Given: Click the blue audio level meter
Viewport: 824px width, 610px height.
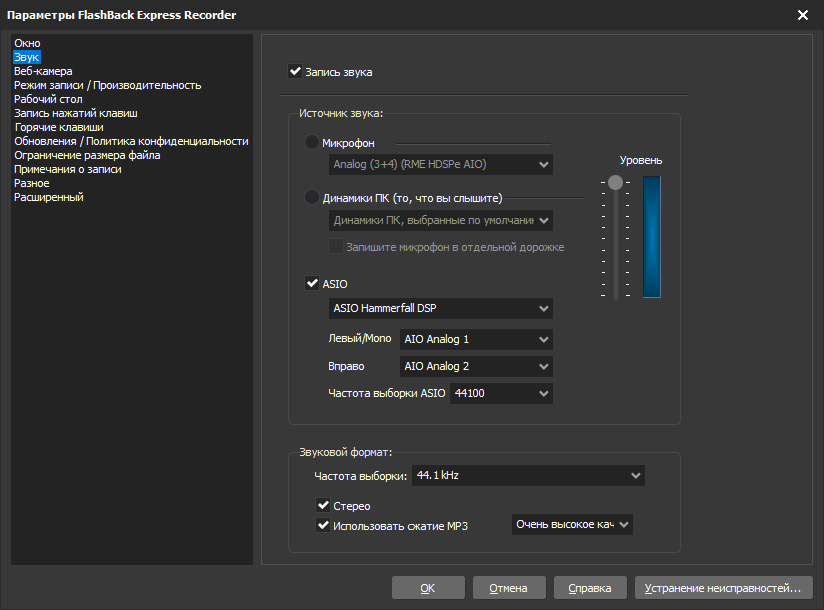Looking at the screenshot, I should click(x=652, y=237).
